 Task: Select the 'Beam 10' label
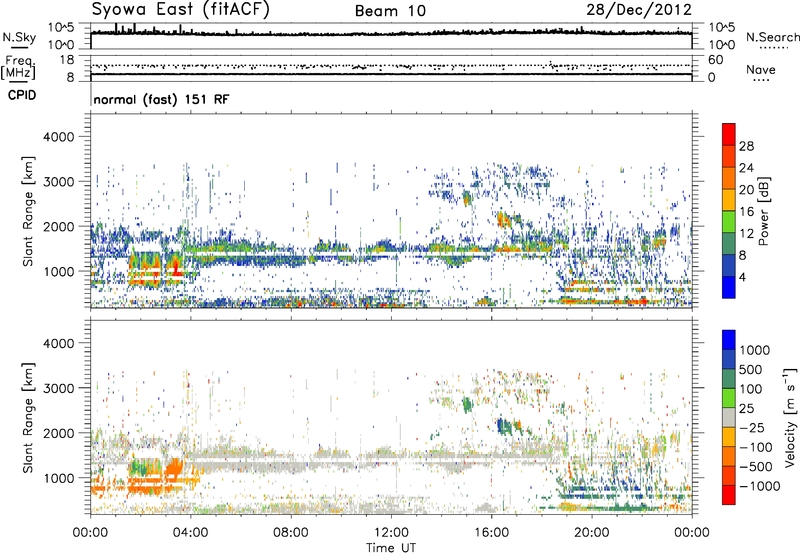point(390,11)
